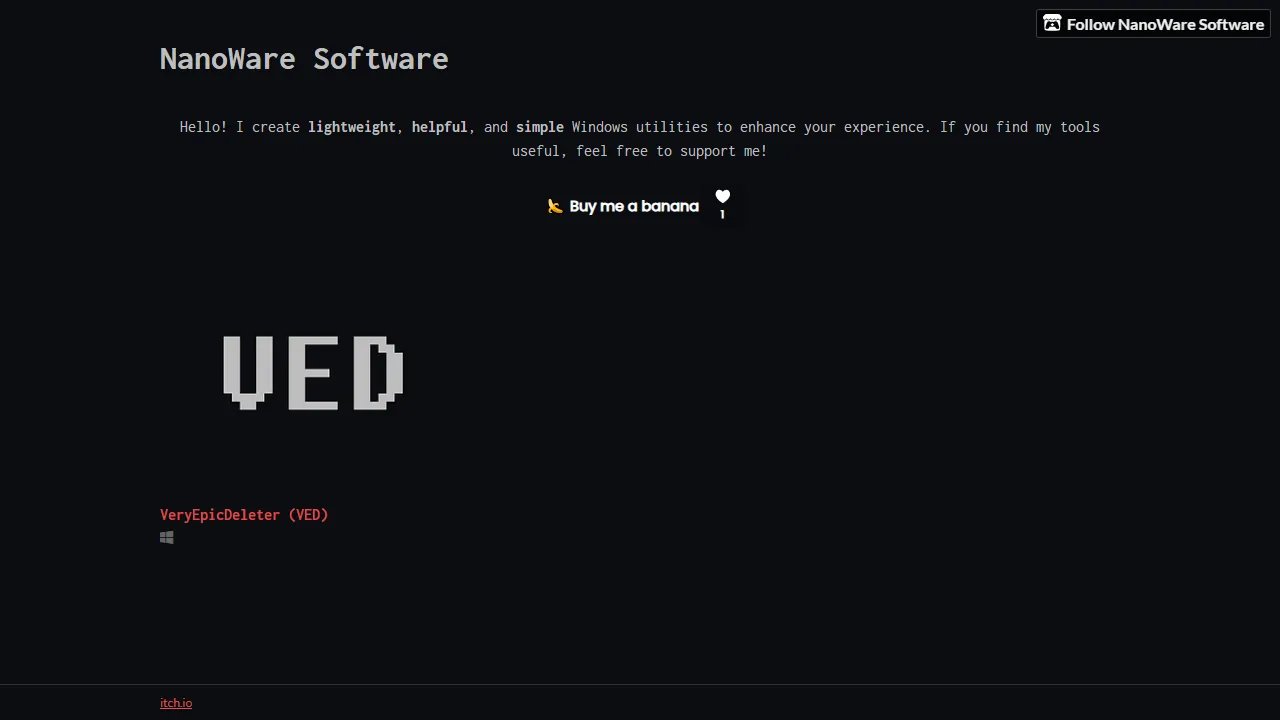Select the Windows platform icon under VeryEpicDeleter

[166, 537]
